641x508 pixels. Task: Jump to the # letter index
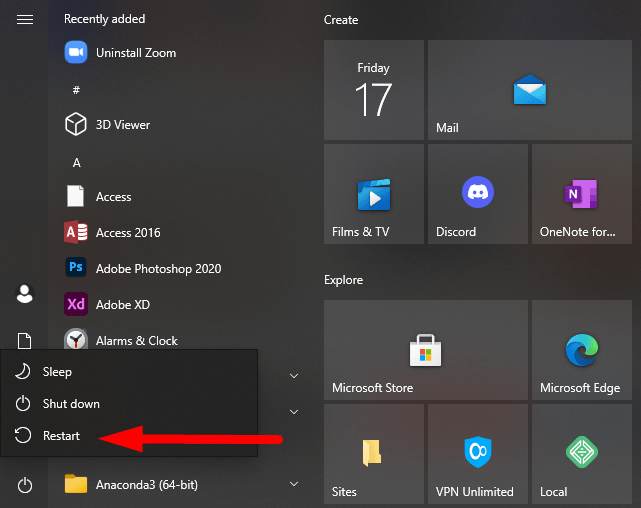[76, 90]
